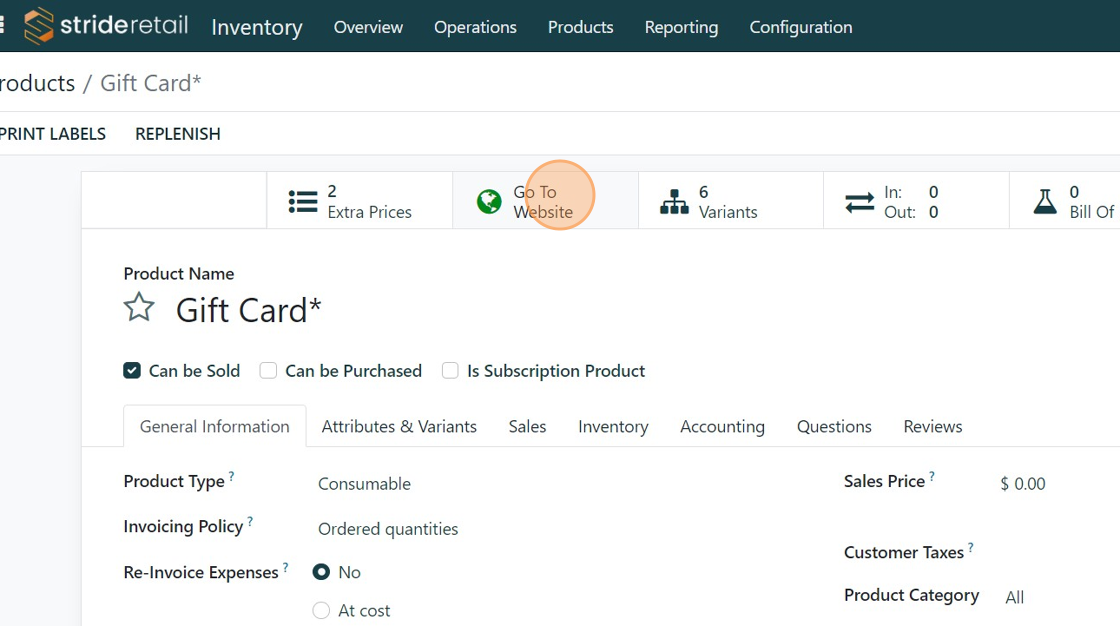Screen dimensions: 1120x626
Task: Select the No re-invoice radio option
Action: tap(321, 572)
